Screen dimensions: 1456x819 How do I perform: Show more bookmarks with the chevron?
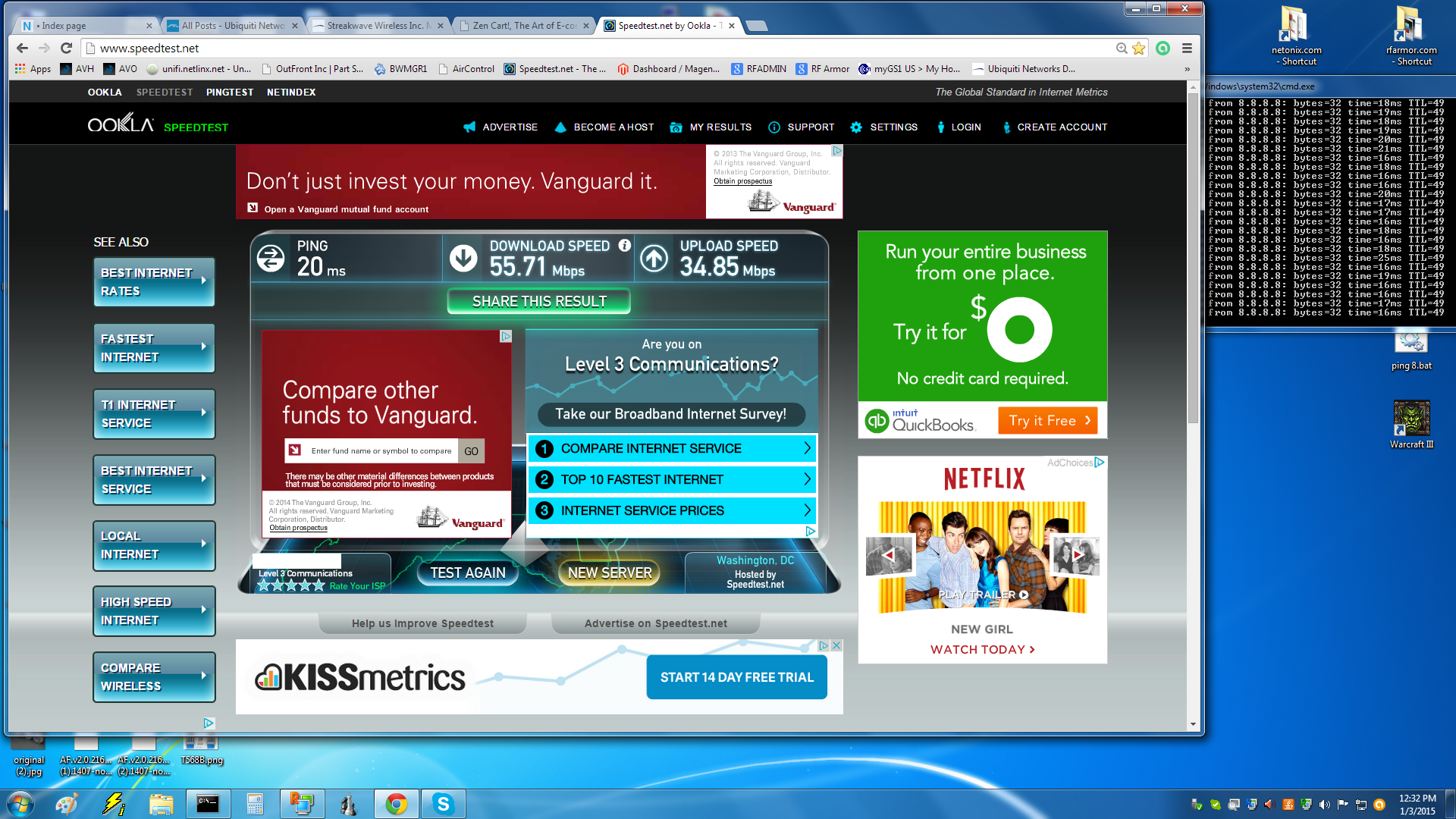coord(1187,69)
